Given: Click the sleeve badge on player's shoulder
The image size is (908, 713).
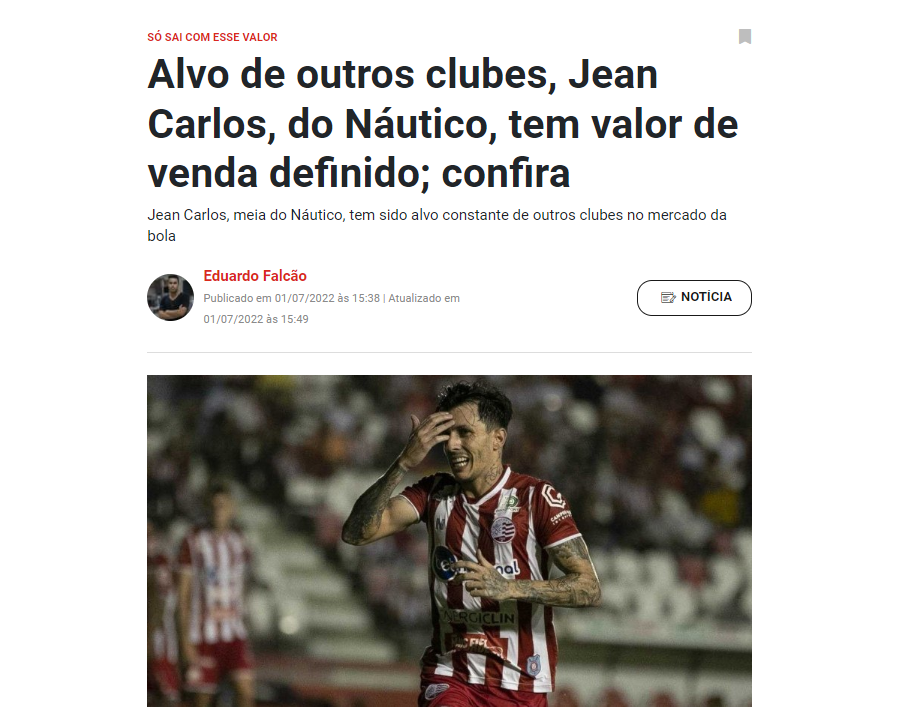Looking at the screenshot, I should [x=552, y=496].
